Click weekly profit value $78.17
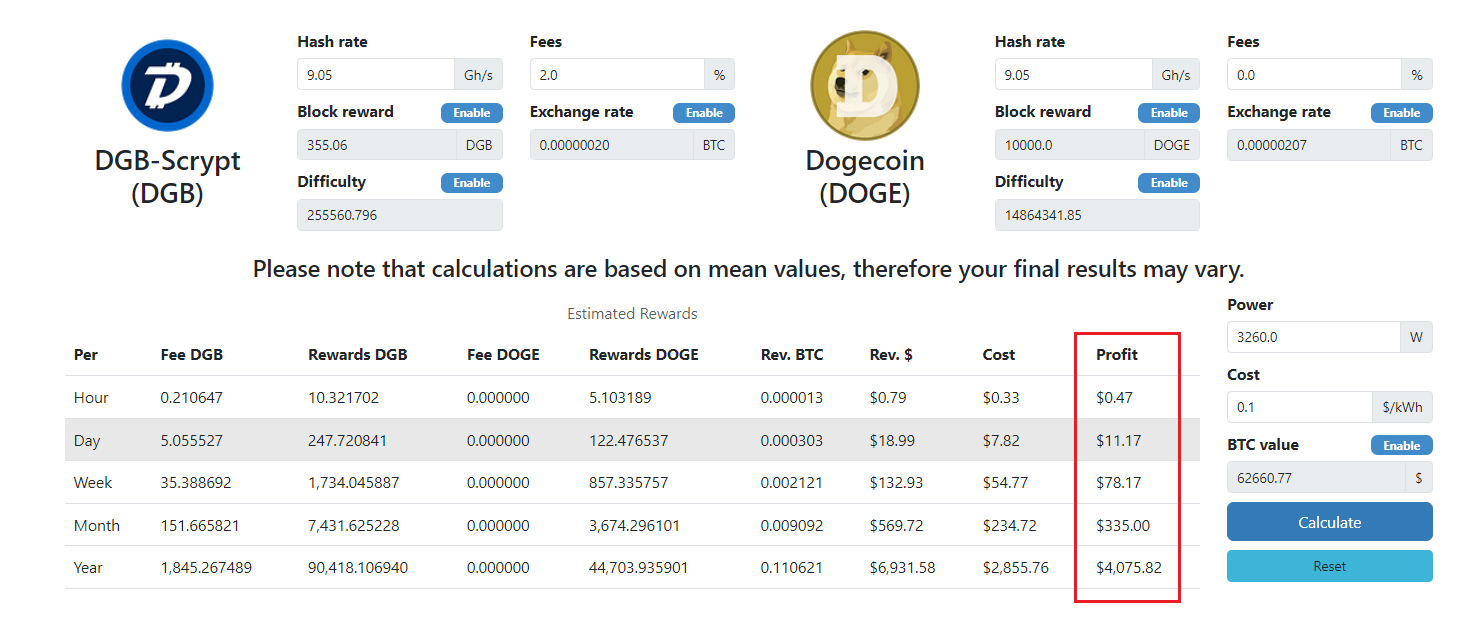This screenshot has height=617, width=1461. [x=1119, y=483]
